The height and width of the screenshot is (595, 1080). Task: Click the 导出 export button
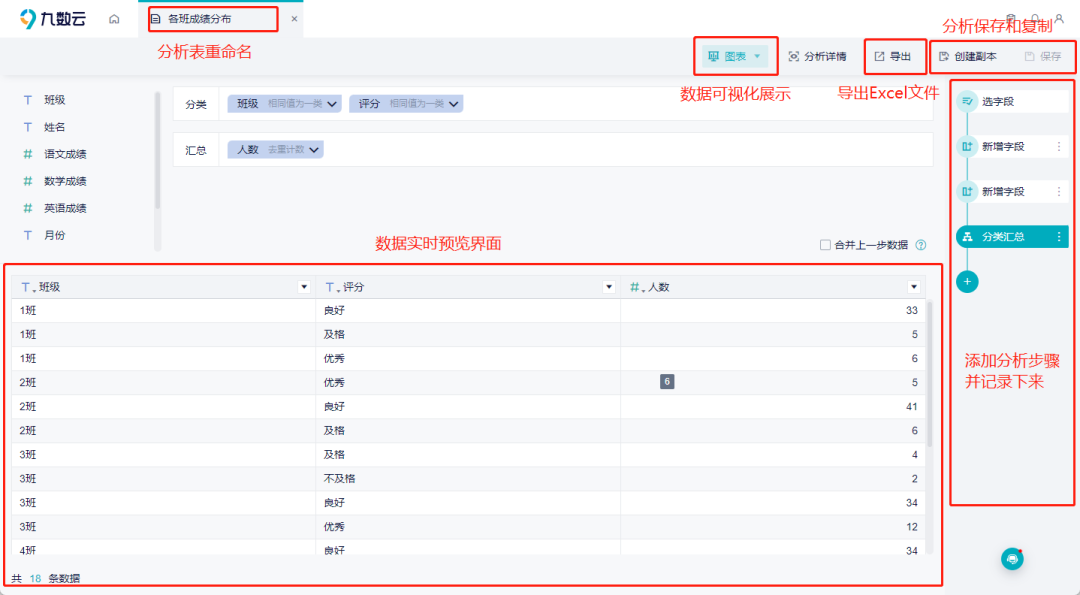[894, 57]
